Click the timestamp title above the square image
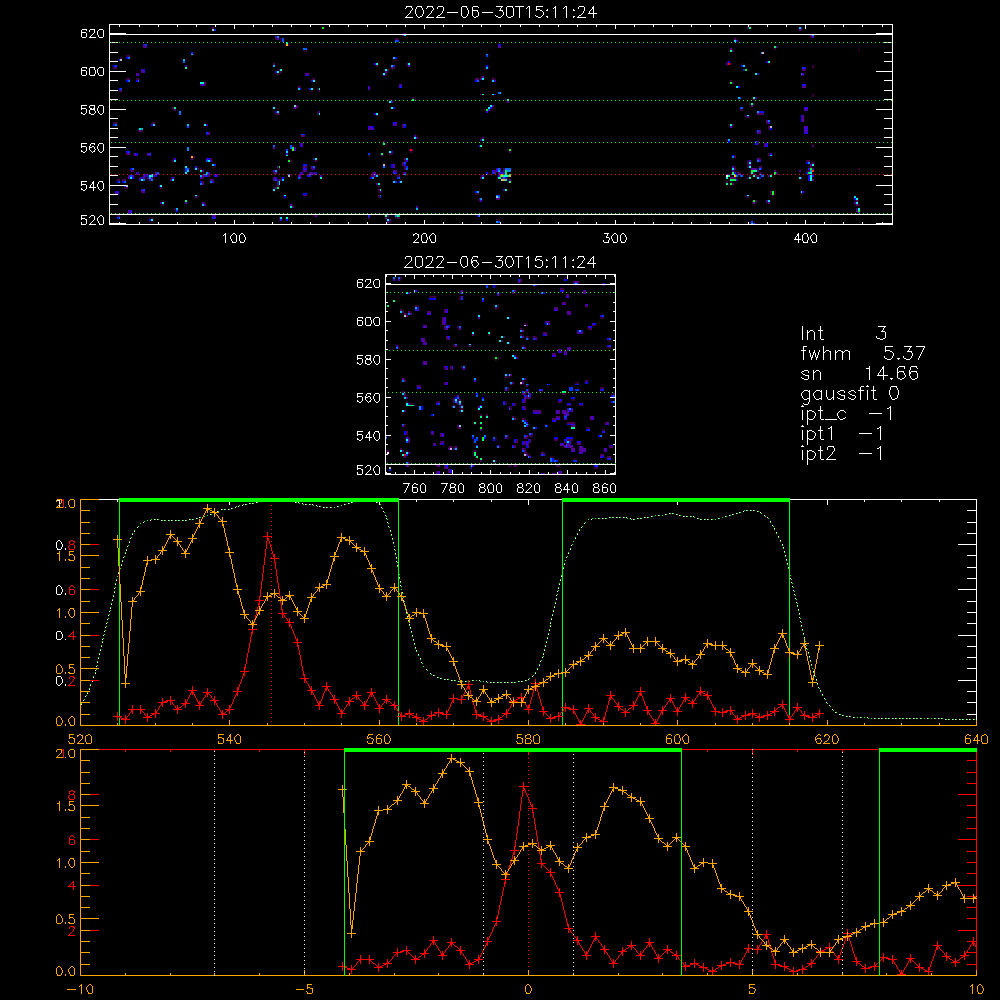1000x1000 pixels. pos(500,262)
